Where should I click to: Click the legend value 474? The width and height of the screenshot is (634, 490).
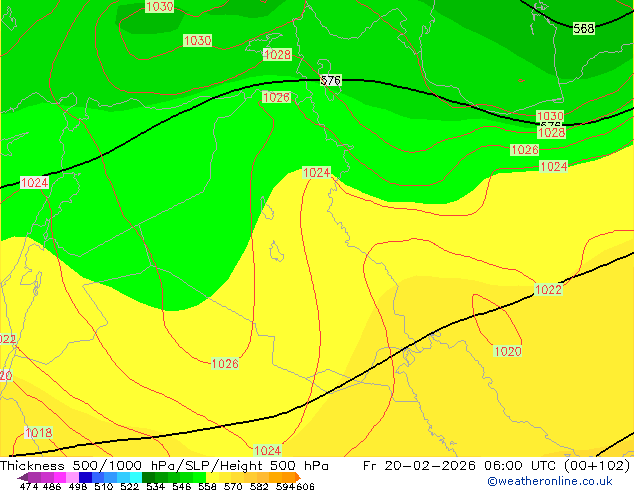(29, 486)
